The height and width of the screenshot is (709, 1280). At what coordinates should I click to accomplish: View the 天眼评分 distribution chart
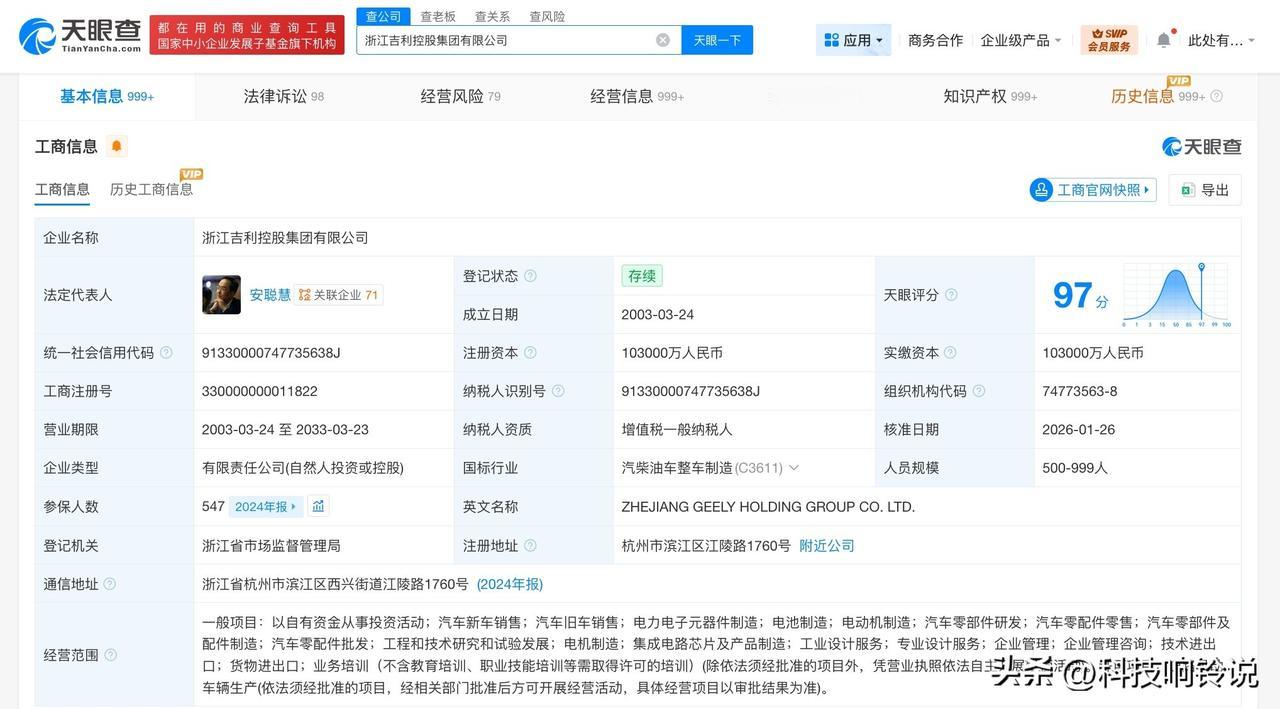tap(1177, 295)
